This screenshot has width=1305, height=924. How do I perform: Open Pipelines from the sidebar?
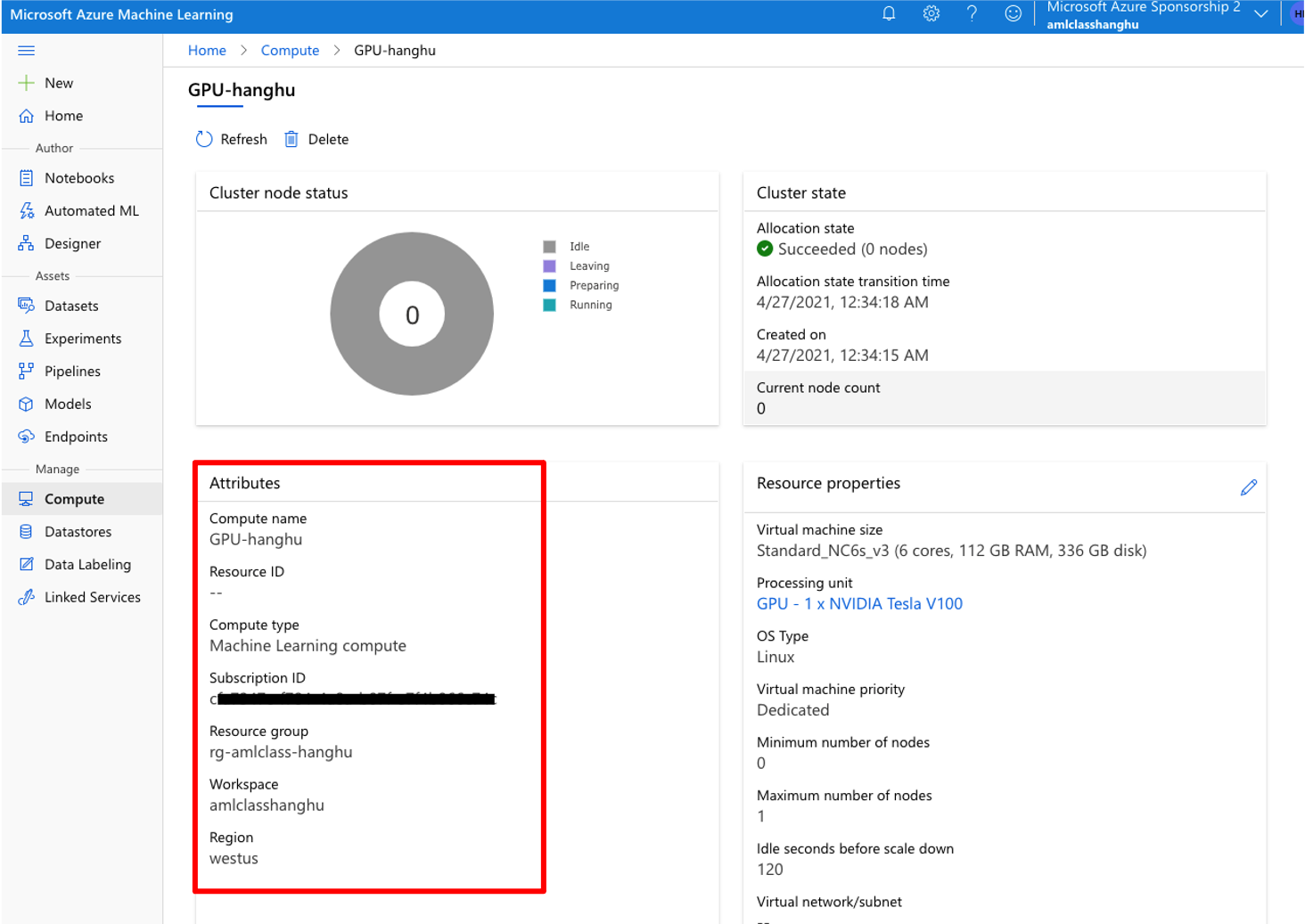point(72,372)
